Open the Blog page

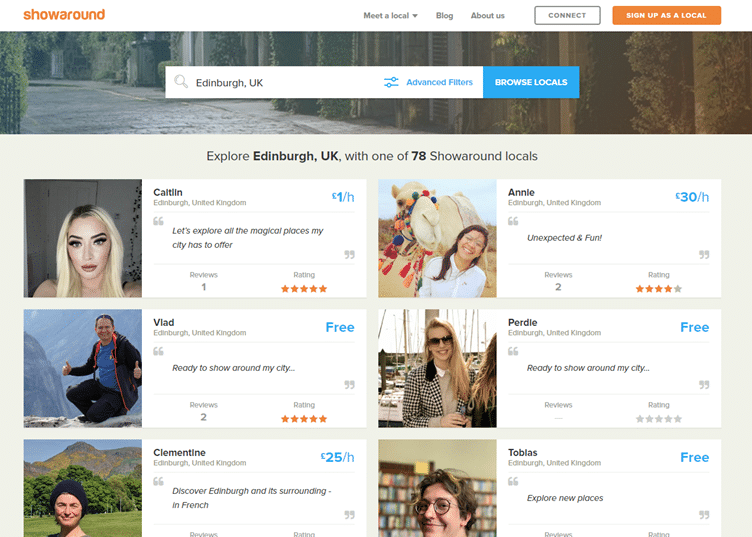click(444, 16)
